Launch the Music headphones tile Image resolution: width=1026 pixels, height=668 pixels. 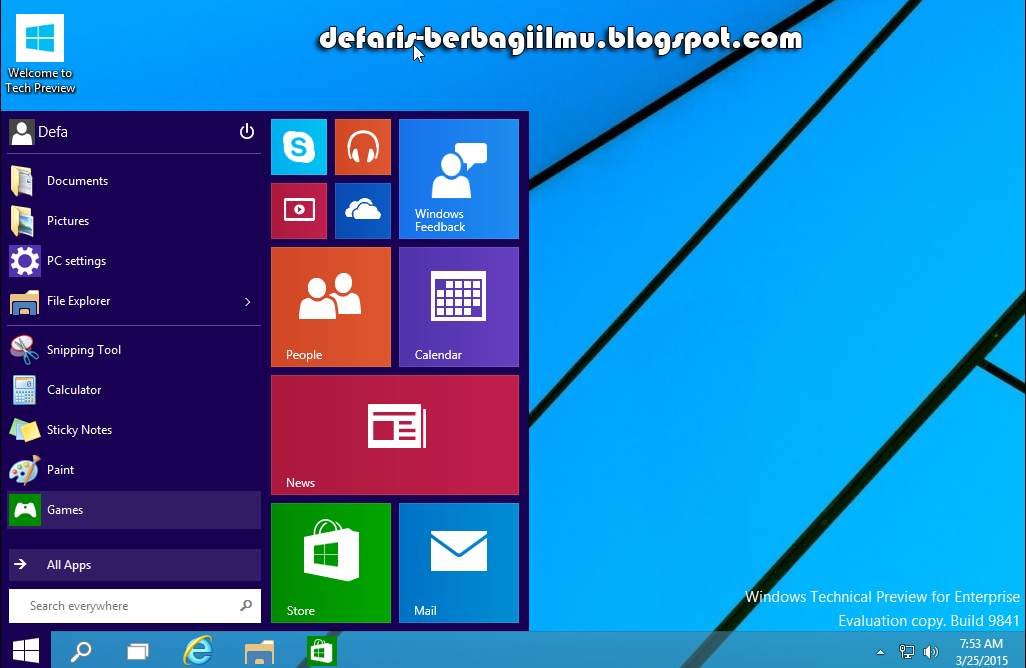(x=362, y=147)
